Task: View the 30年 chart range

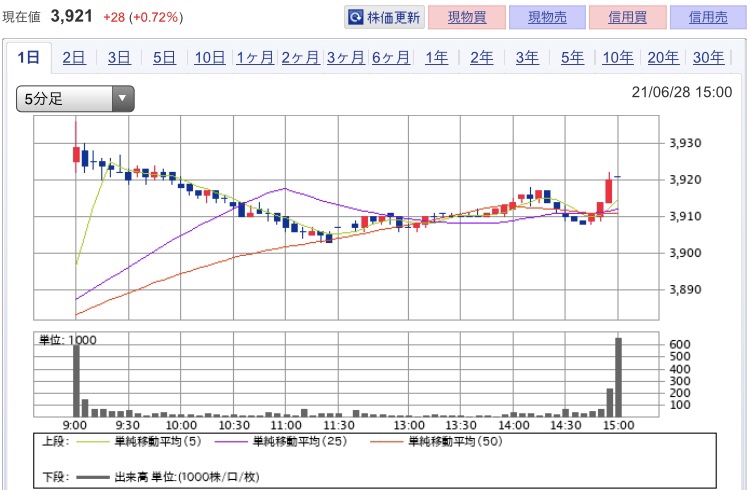Action: (708, 58)
